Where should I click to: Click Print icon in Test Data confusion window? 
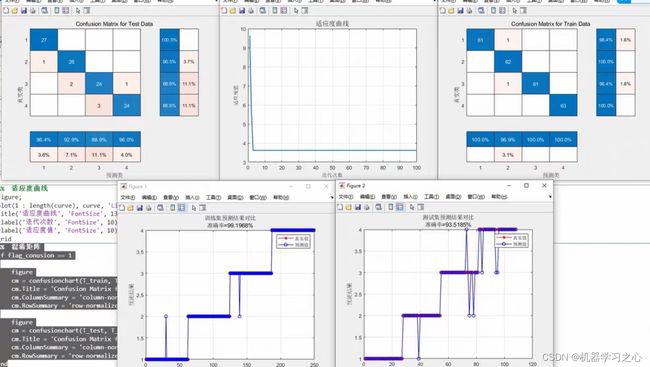point(33,10)
